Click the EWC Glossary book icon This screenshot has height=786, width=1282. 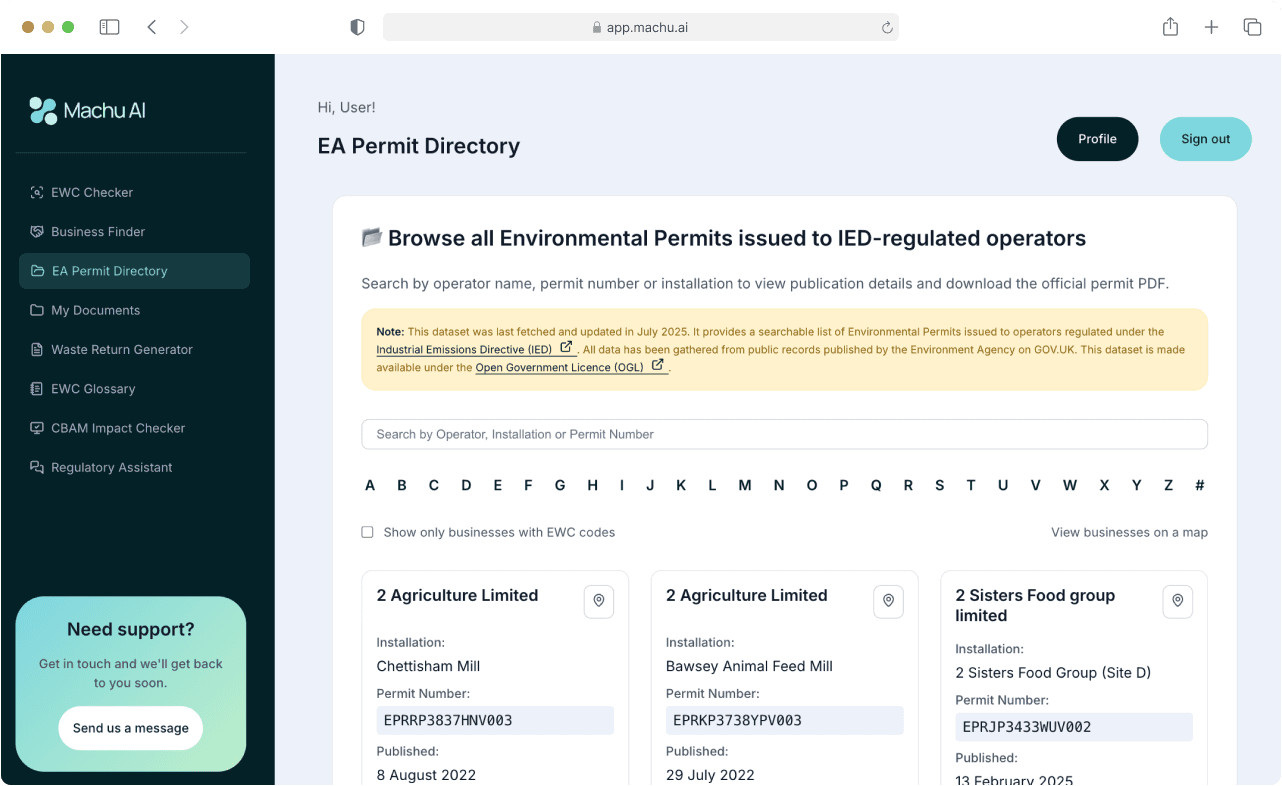[37, 389]
